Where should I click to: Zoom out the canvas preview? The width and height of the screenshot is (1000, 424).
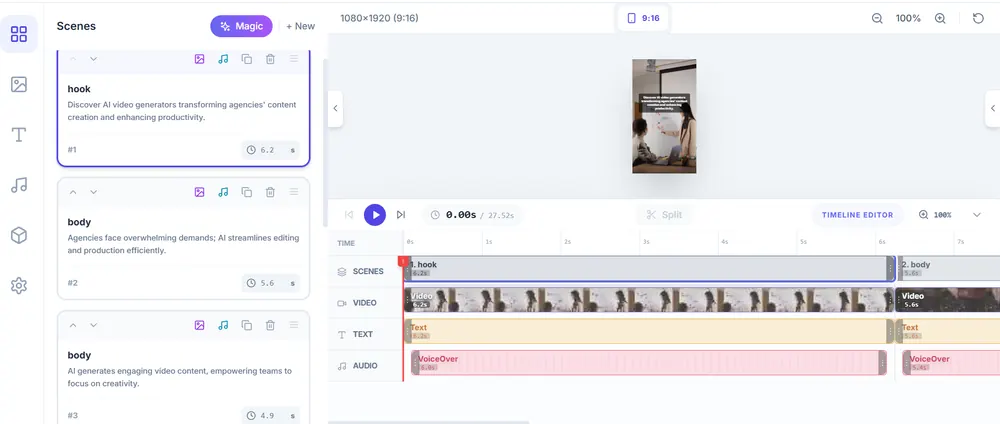[877, 18]
